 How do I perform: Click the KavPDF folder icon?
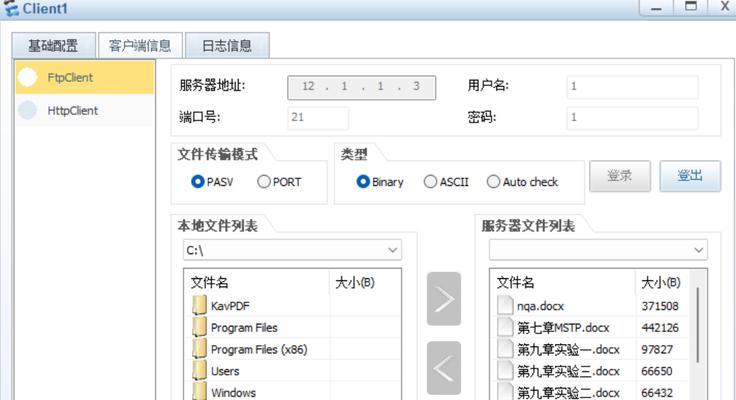[x=199, y=306]
